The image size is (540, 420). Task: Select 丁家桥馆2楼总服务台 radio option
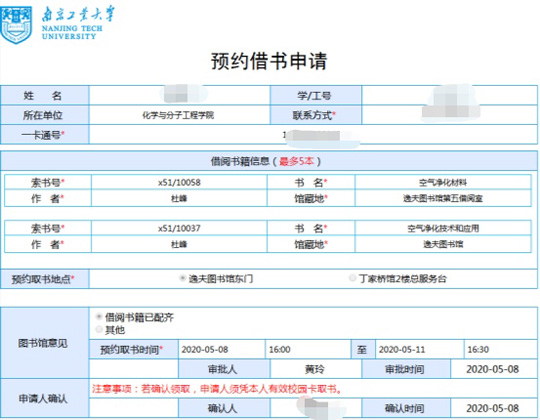click(x=352, y=278)
